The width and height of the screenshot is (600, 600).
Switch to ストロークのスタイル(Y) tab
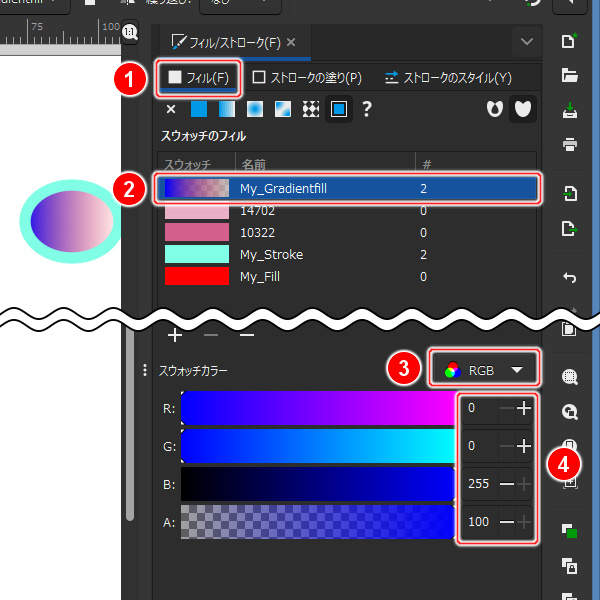[x=448, y=78]
